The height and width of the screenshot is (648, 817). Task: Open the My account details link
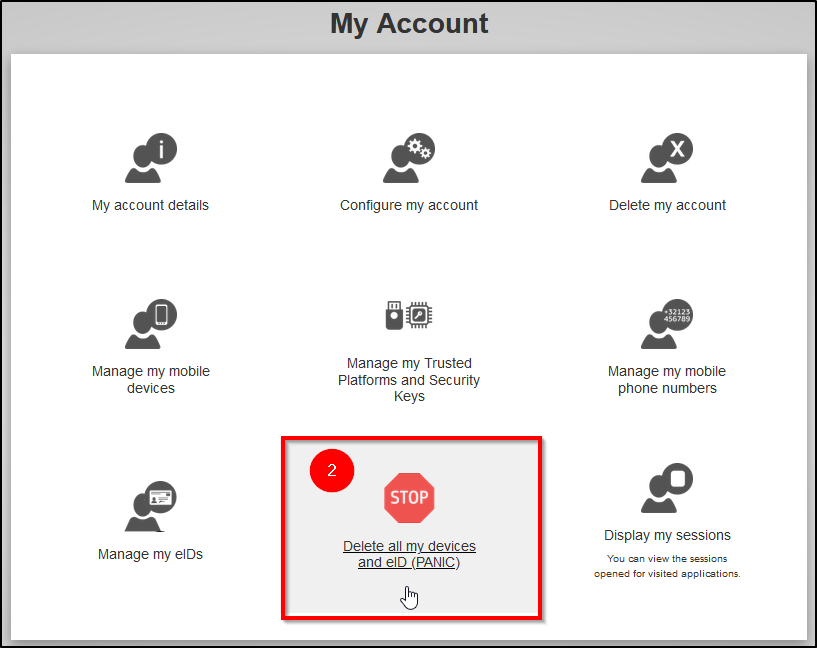coord(151,205)
